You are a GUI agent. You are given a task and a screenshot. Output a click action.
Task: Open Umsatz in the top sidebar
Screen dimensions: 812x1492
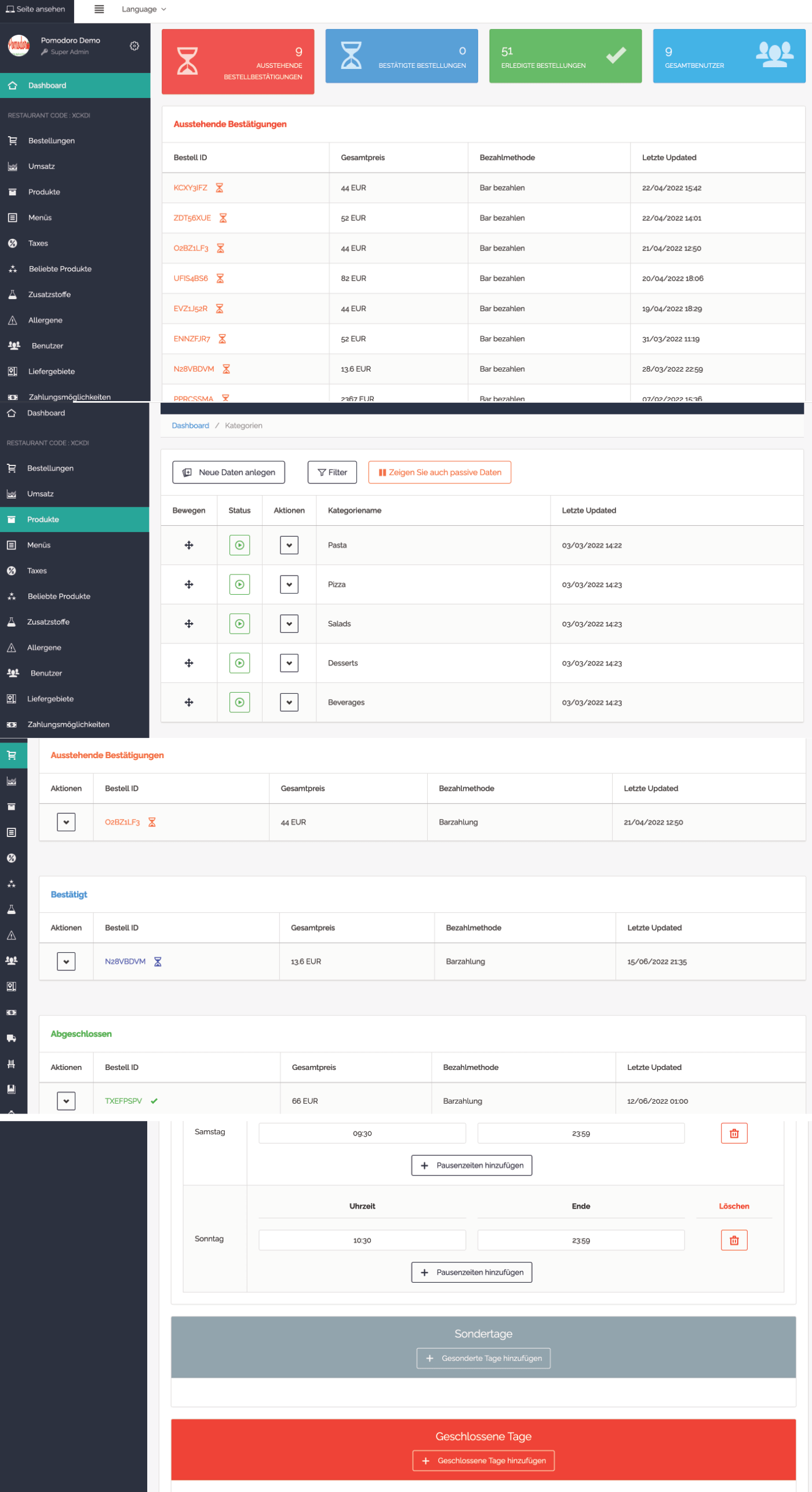pyautogui.click(x=41, y=166)
